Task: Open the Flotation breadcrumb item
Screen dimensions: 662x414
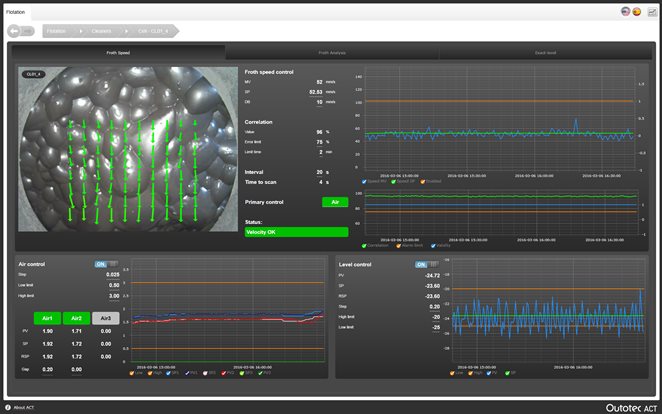Action: (56, 31)
